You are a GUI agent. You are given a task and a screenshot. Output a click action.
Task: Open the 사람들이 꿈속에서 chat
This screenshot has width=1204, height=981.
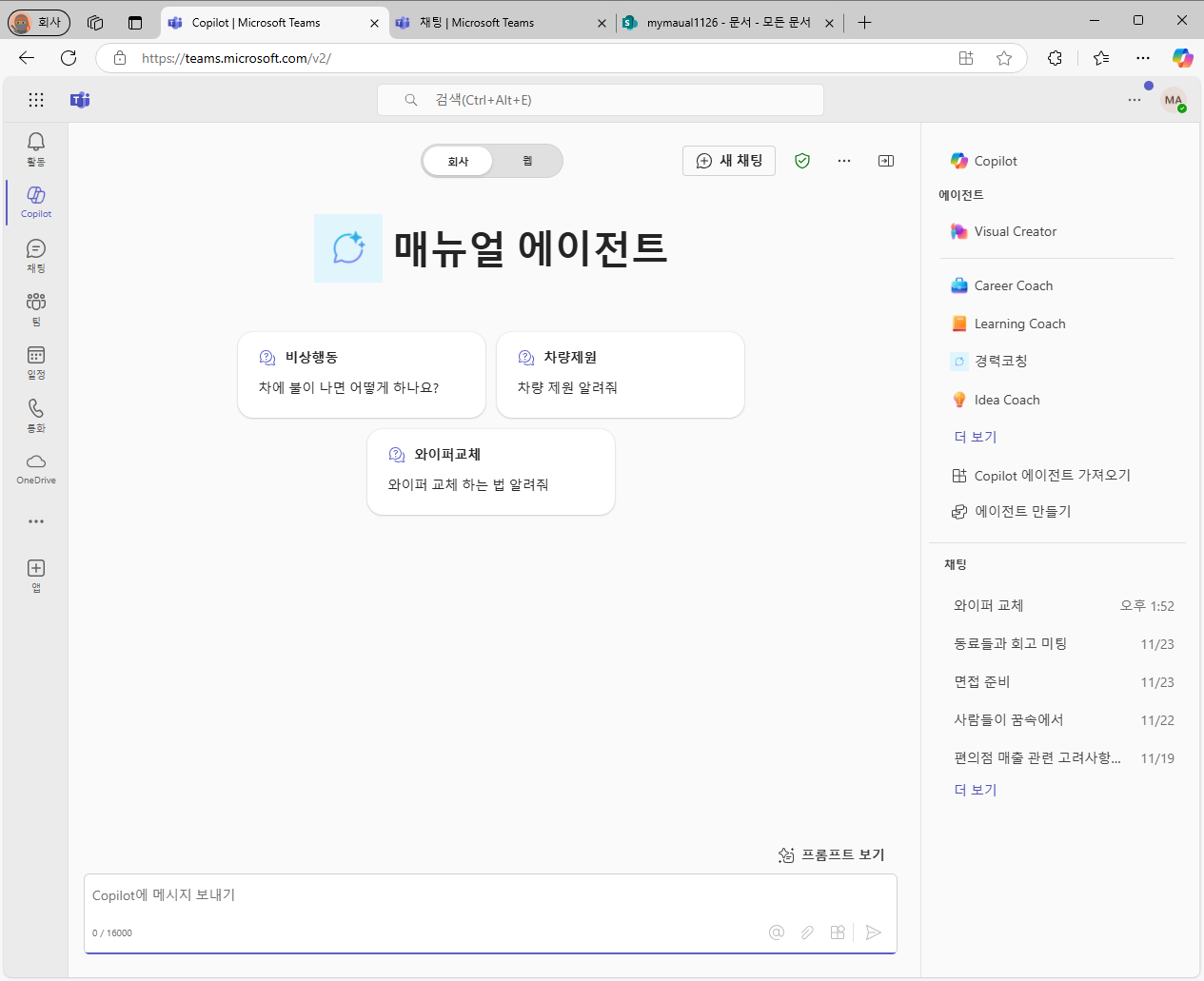click(1063, 720)
